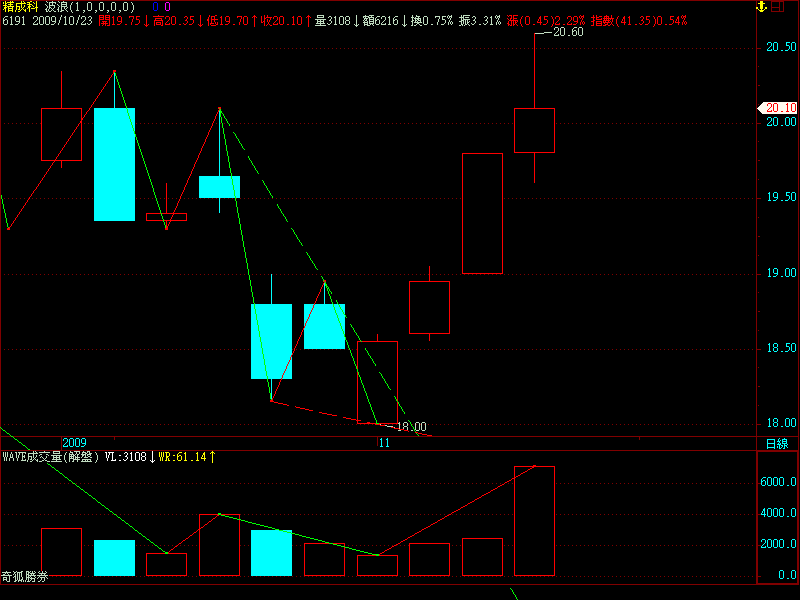Select the stock name 精成科
This screenshot has width=800, height=600.
[x=20, y=7]
